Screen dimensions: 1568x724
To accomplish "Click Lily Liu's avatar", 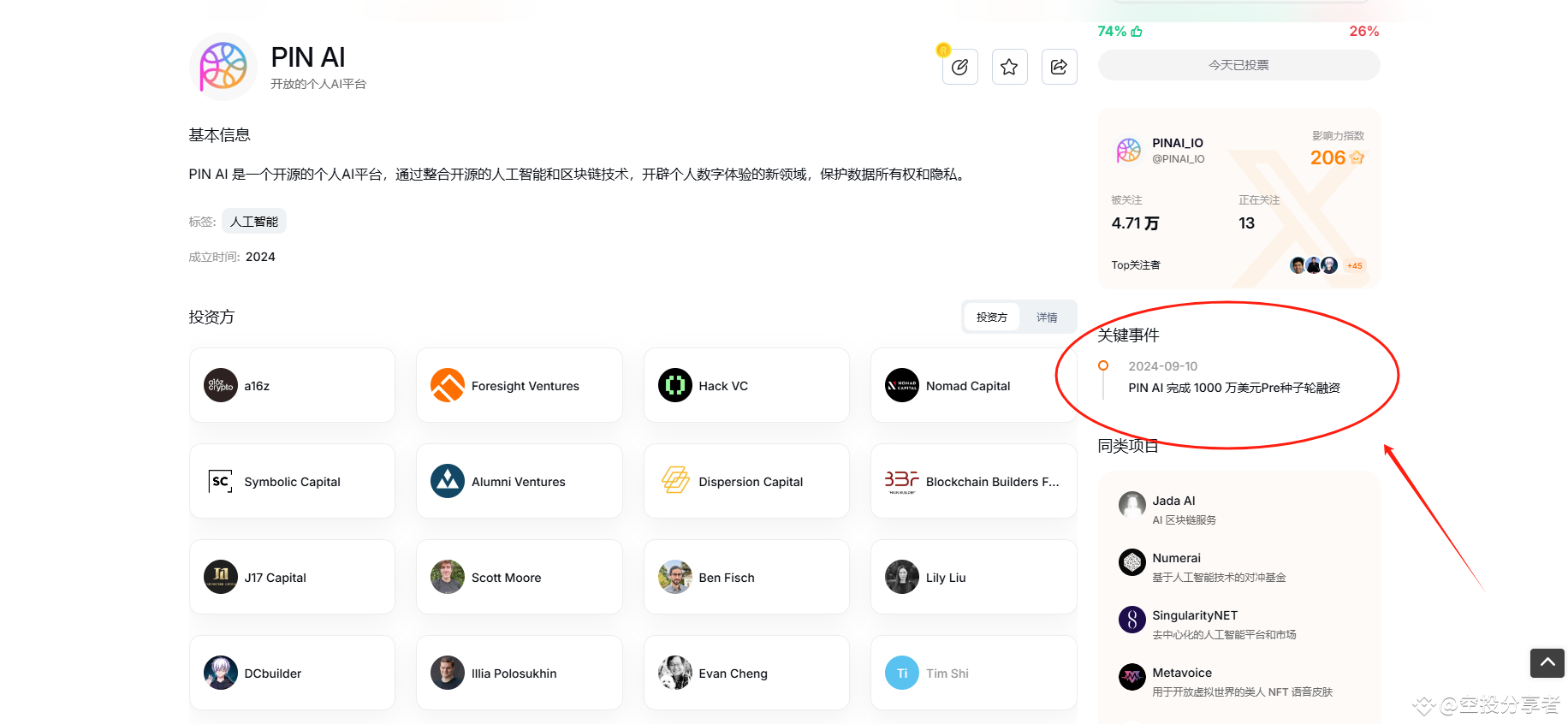I will click(x=902, y=577).
